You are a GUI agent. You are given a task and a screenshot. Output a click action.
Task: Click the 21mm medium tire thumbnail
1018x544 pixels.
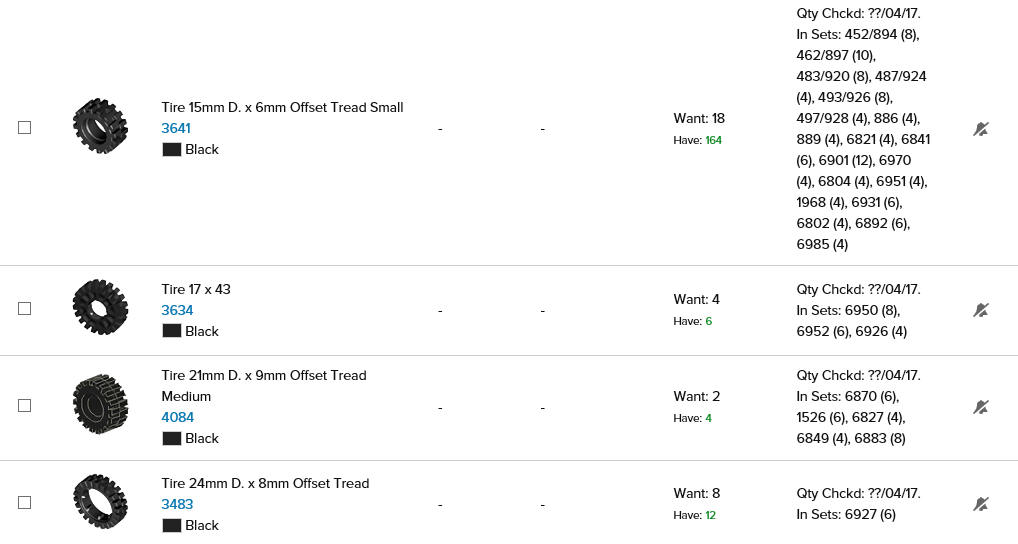[x=100, y=404]
